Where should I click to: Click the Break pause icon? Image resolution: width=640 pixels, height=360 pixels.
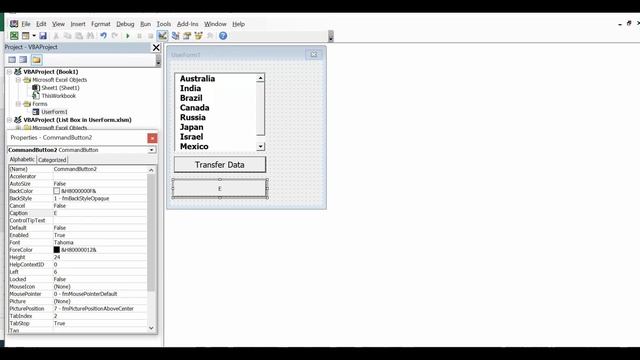pos(139,36)
